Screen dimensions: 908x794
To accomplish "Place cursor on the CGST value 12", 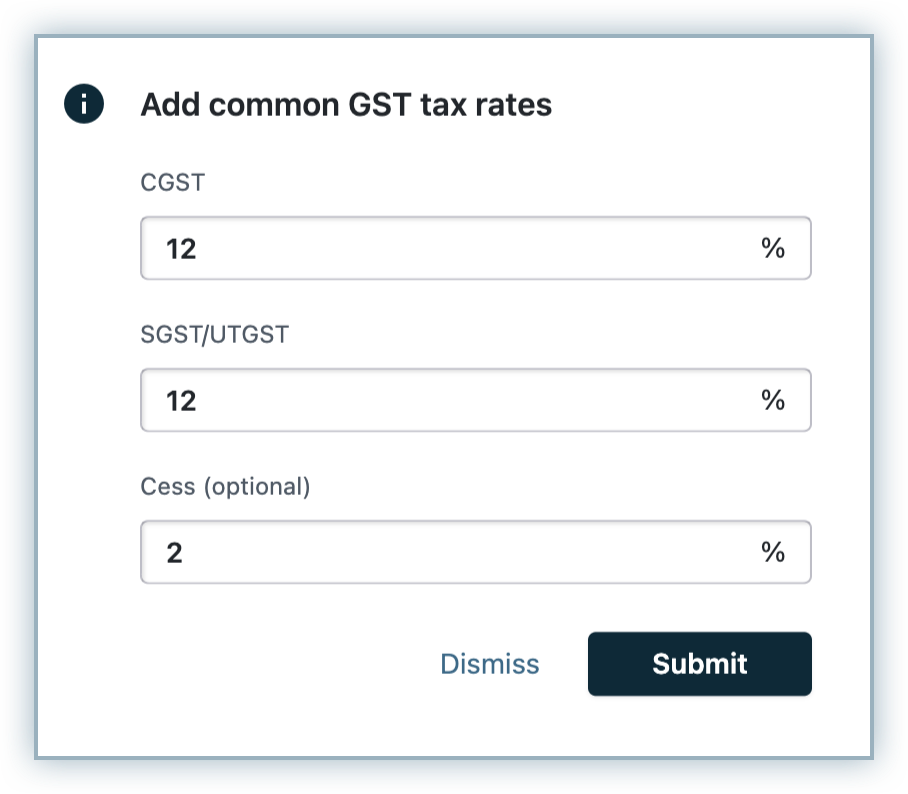I will [x=181, y=249].
